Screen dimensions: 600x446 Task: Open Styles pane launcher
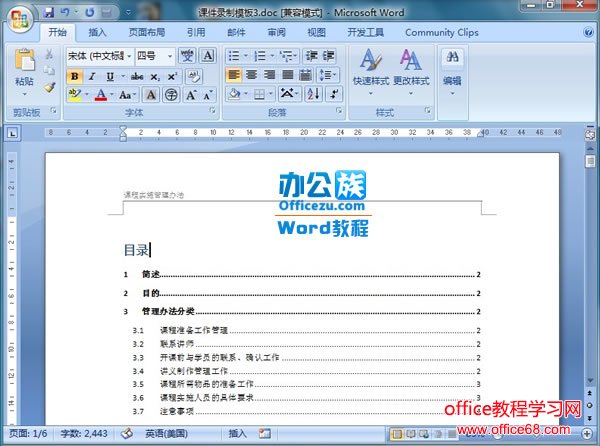(x=427, y=111)
